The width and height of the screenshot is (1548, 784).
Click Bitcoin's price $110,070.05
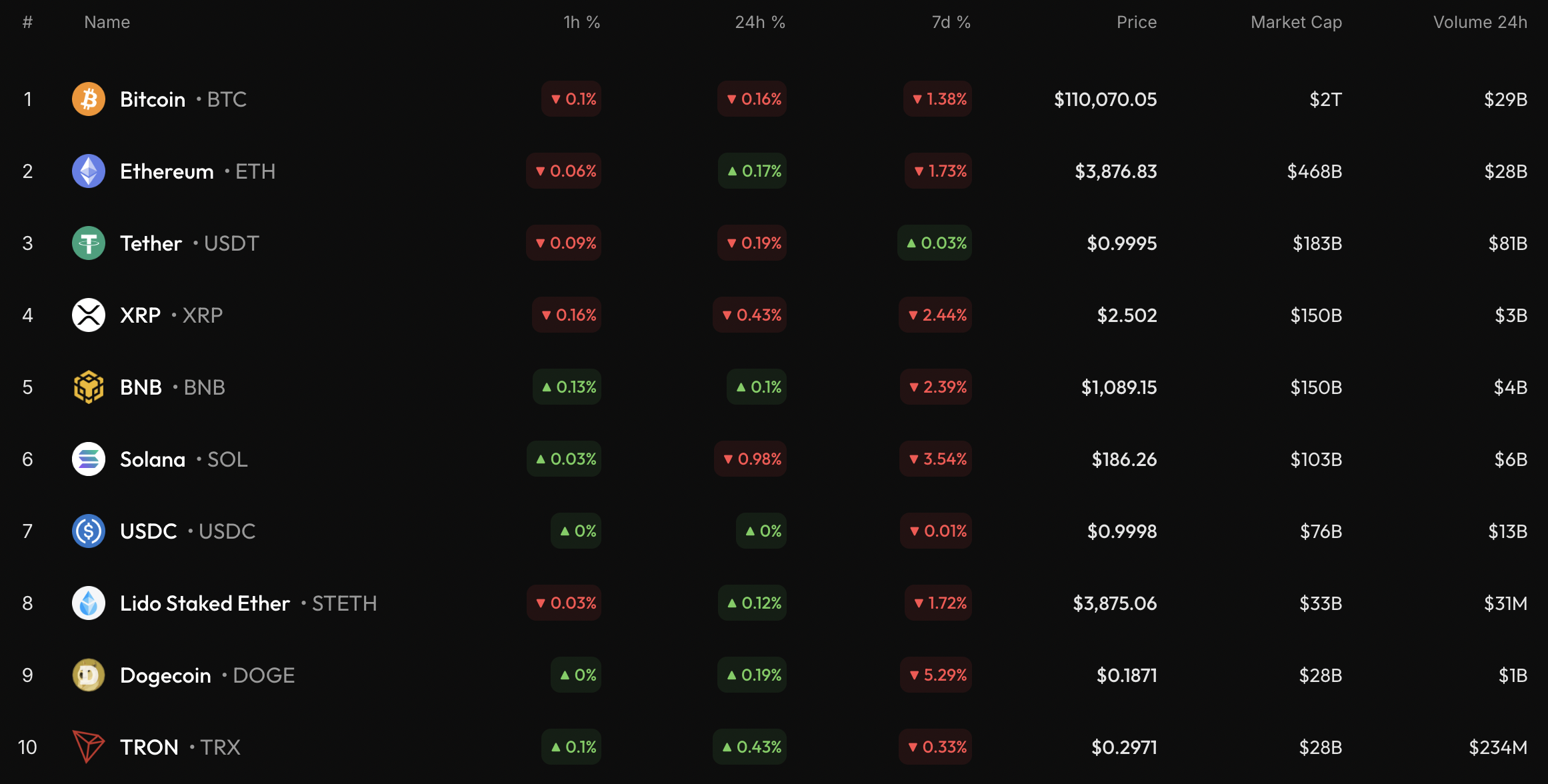1105,99
